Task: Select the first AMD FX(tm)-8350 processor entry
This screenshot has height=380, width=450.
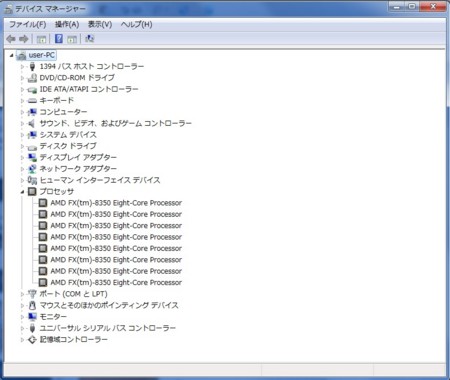Action: (x=116, y=203)
